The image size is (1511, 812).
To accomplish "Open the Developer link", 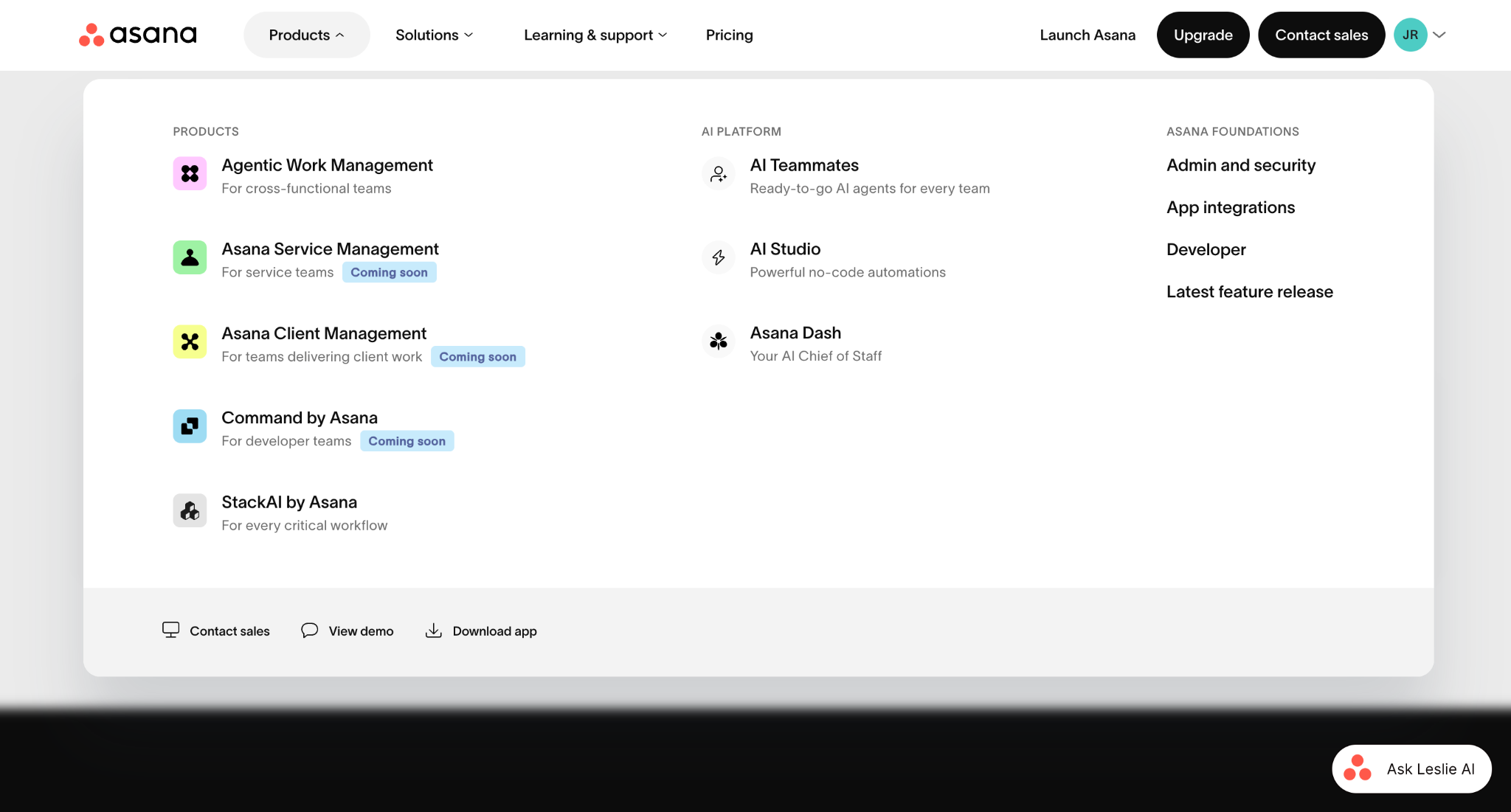I will 1206,249.
